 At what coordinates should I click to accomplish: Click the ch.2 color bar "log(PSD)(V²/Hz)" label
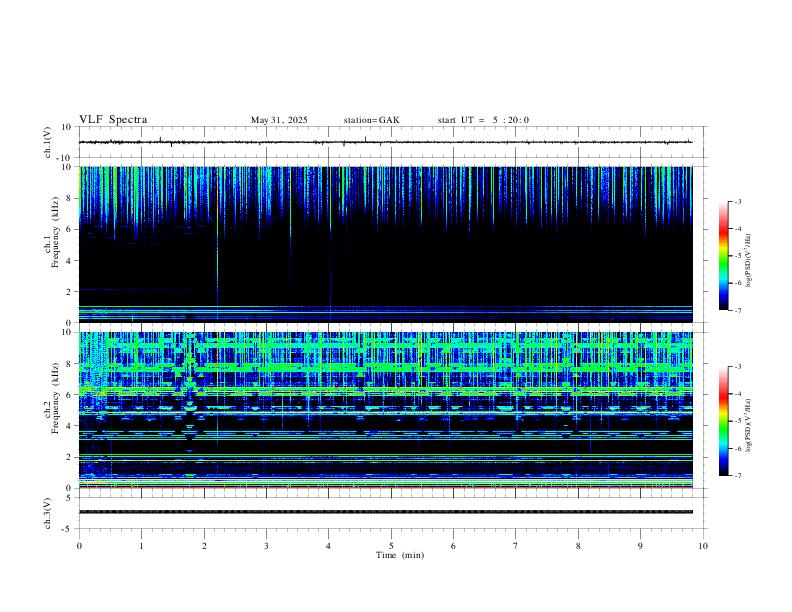coord(749,425)
